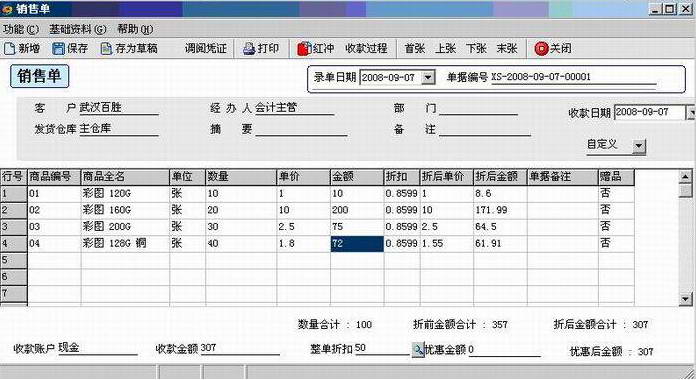Select the cell 彩图 200G

[125, 227]
